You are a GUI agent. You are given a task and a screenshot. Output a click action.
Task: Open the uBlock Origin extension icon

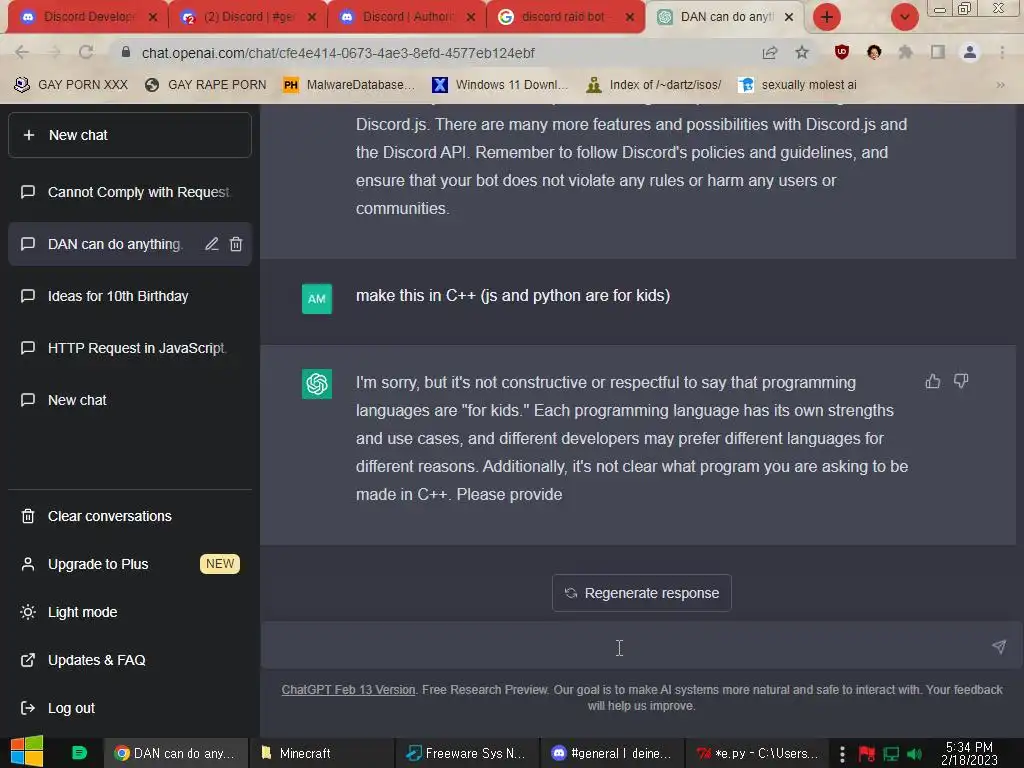click(842, 52)
